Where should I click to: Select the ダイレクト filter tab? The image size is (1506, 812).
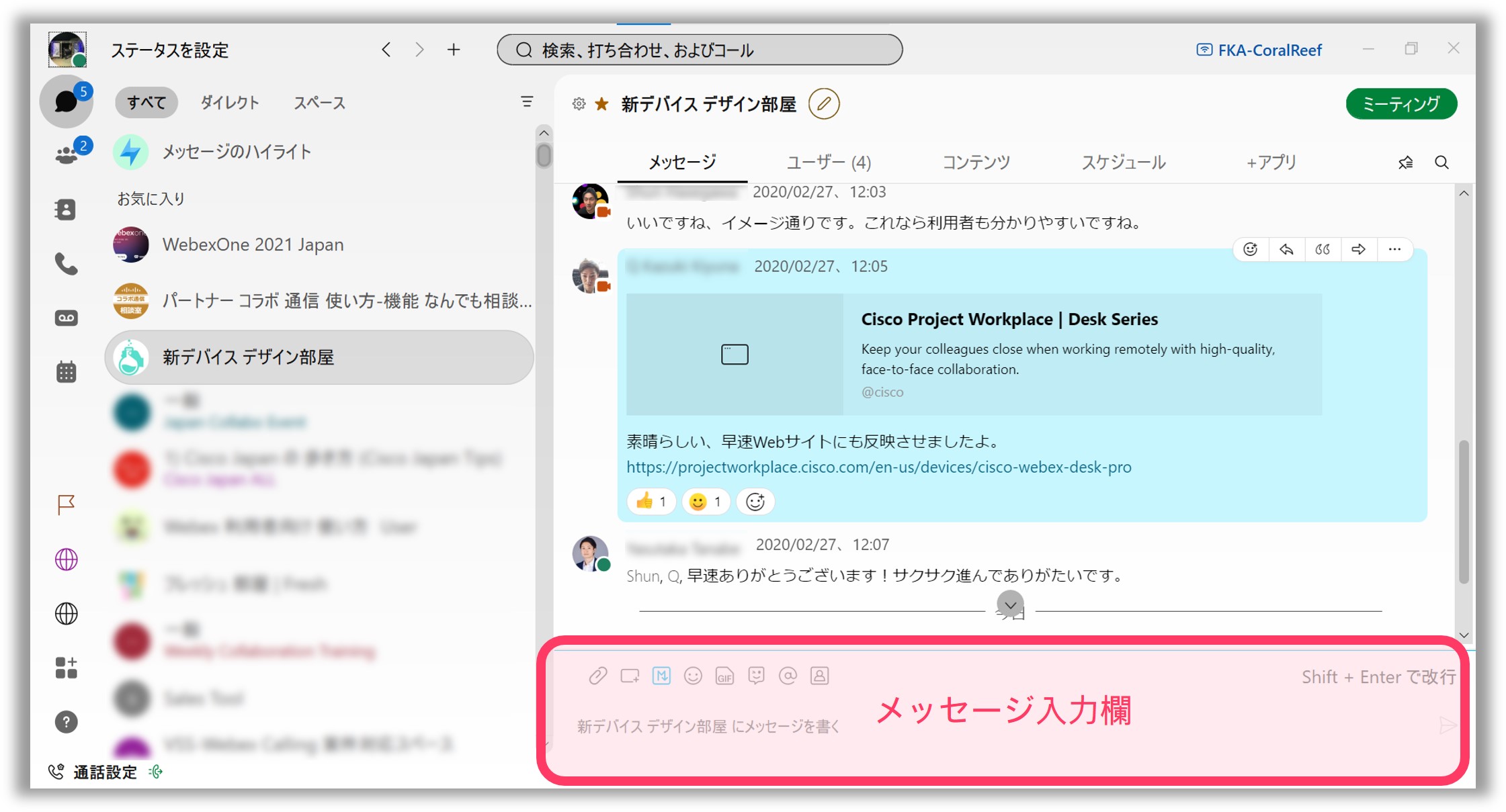[x=228, y=102]
